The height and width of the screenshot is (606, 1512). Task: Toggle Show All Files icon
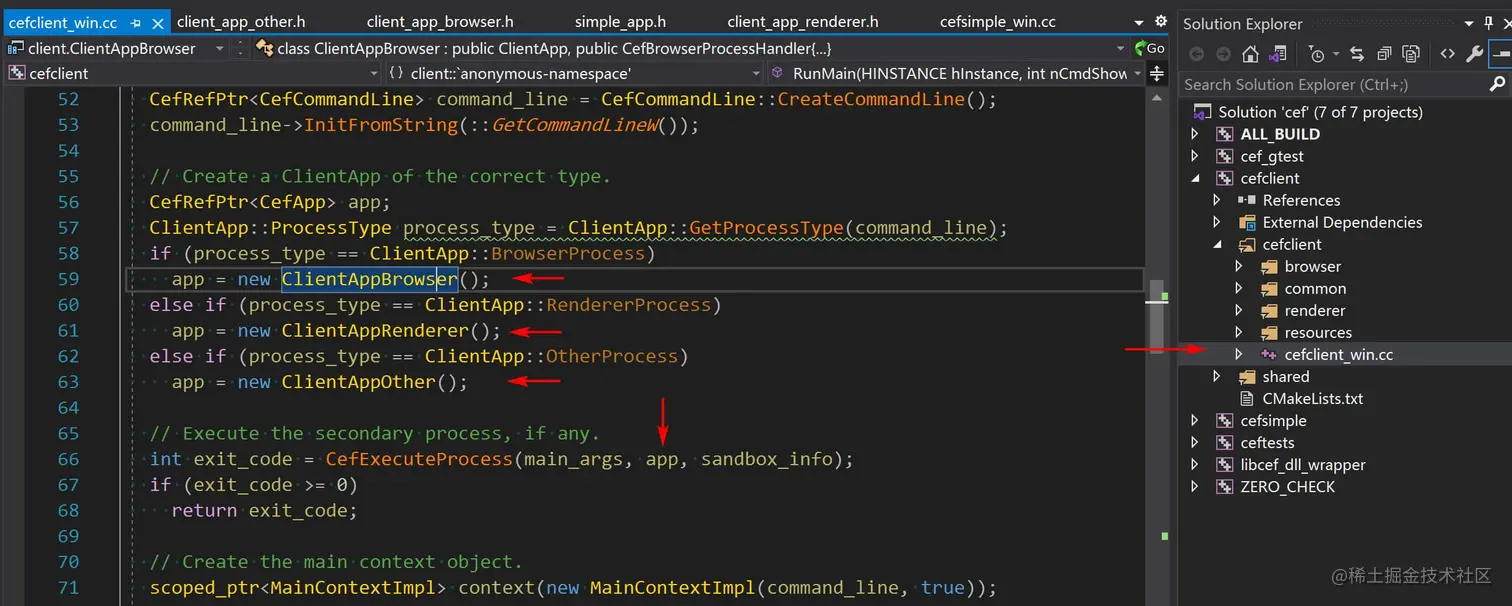pos(1411,54)
